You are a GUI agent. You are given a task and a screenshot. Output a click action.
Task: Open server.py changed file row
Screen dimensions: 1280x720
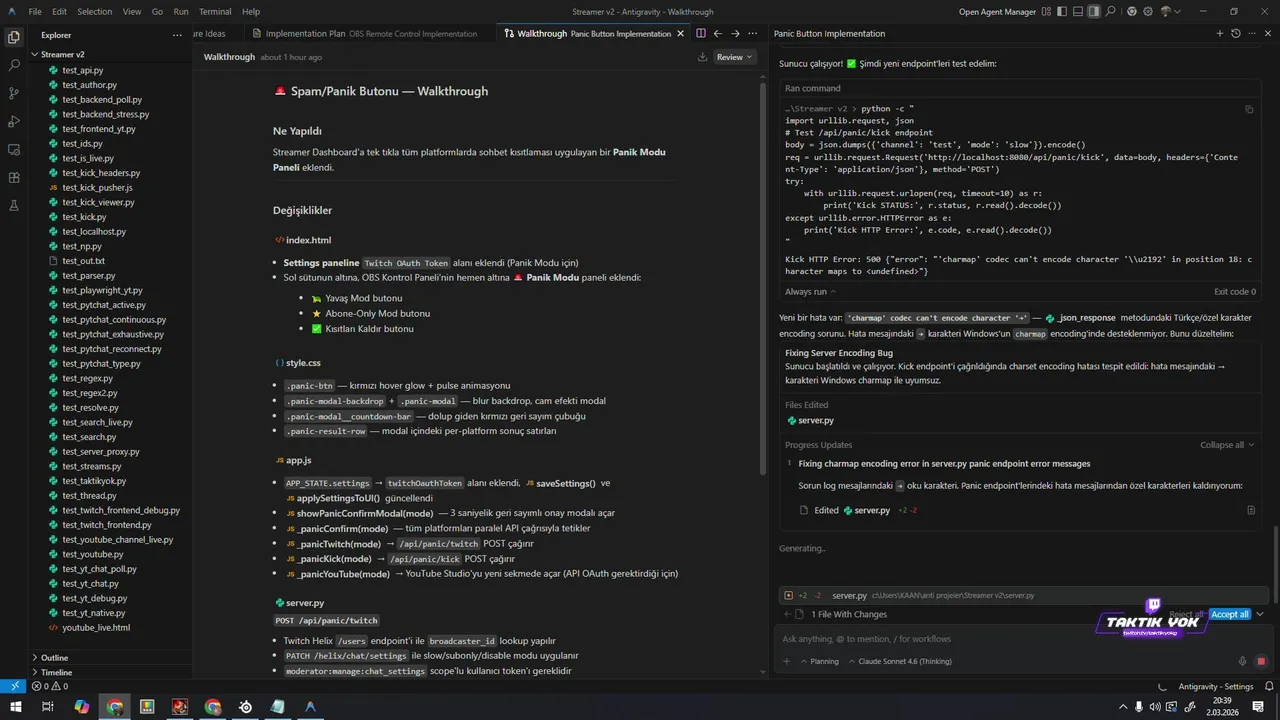[x=1025, y=595]
